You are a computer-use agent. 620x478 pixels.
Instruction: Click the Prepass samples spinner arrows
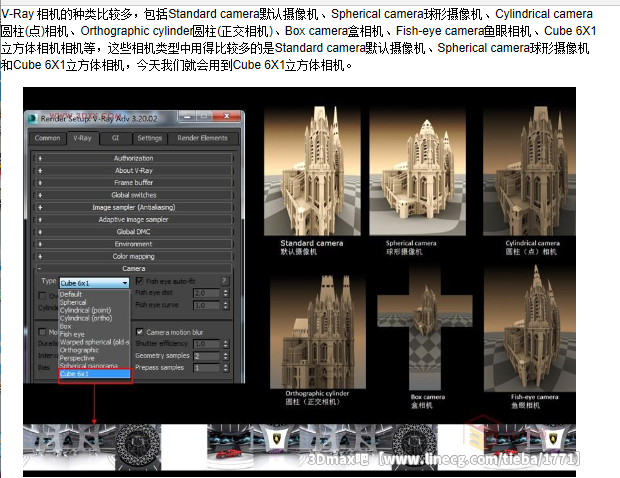pos(225,368)
